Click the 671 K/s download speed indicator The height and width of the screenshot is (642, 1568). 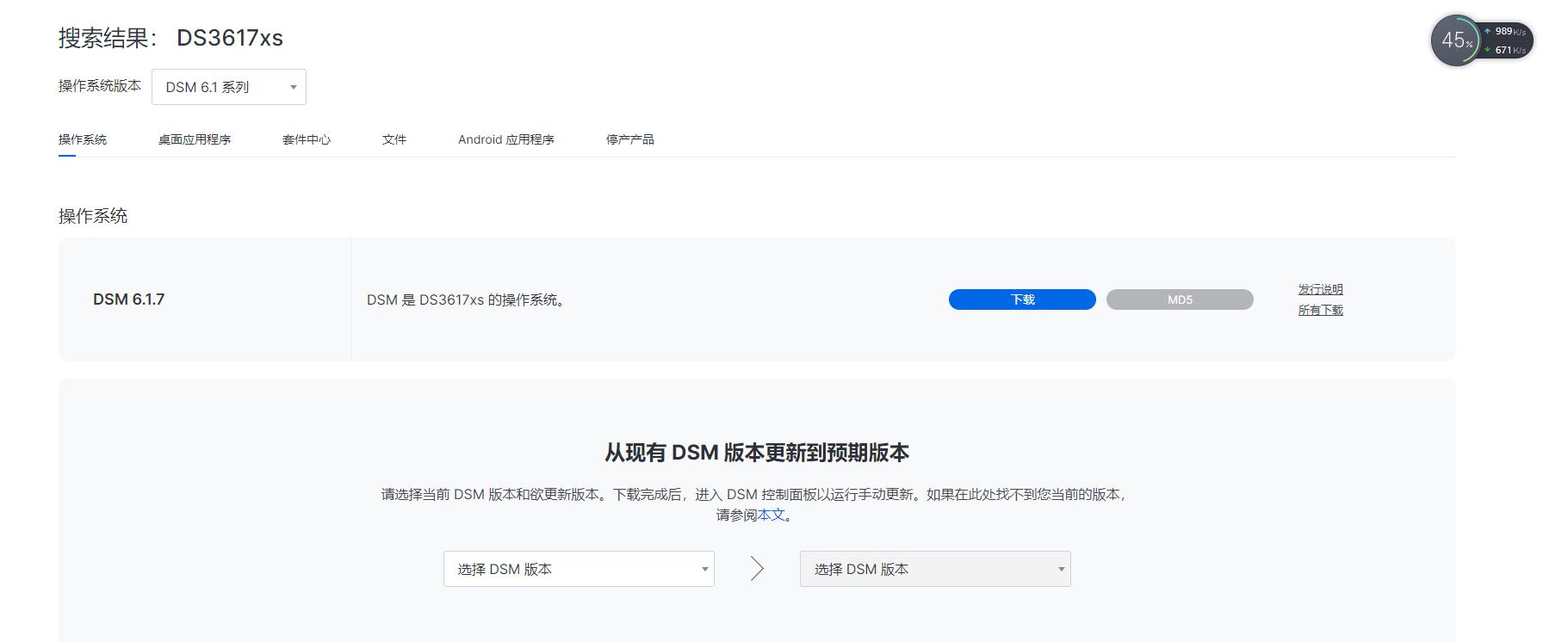(x=1505, y=50)
